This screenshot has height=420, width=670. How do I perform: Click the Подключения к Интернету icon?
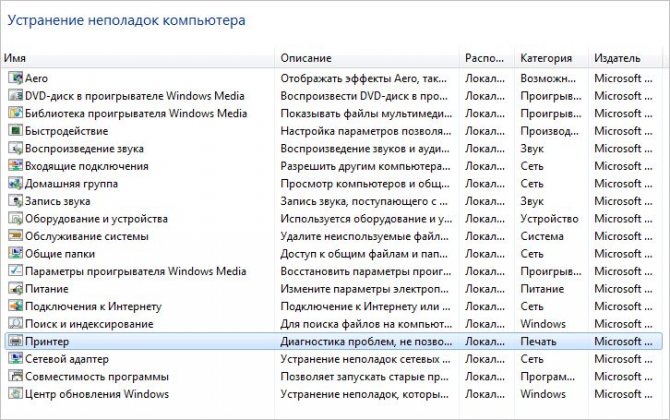[15, 306]
